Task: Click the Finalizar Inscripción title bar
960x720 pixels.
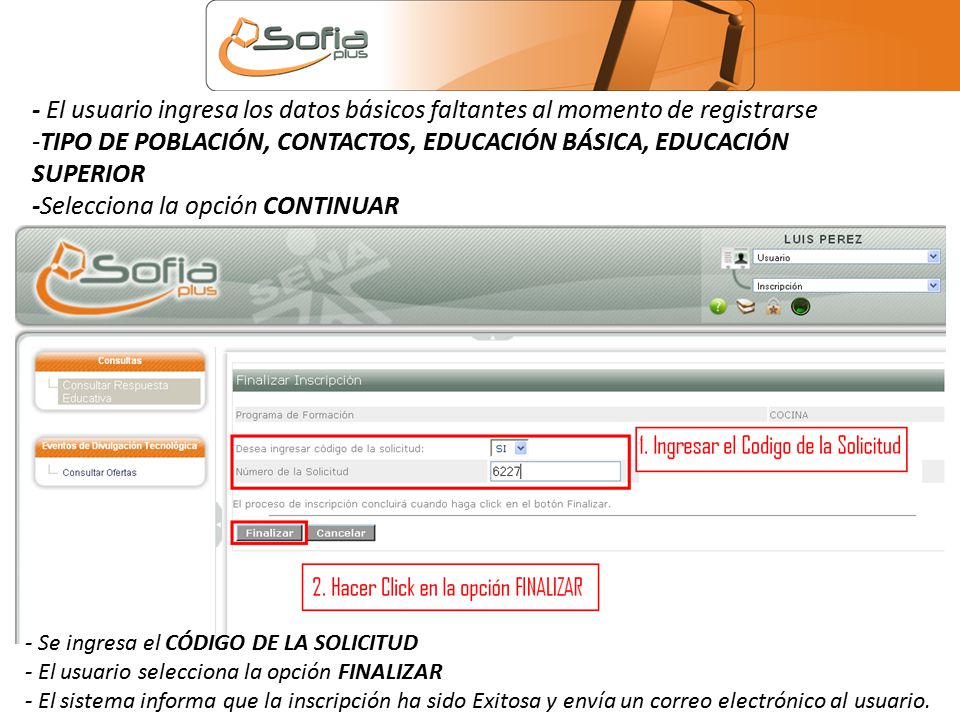Action: point(588,380)
